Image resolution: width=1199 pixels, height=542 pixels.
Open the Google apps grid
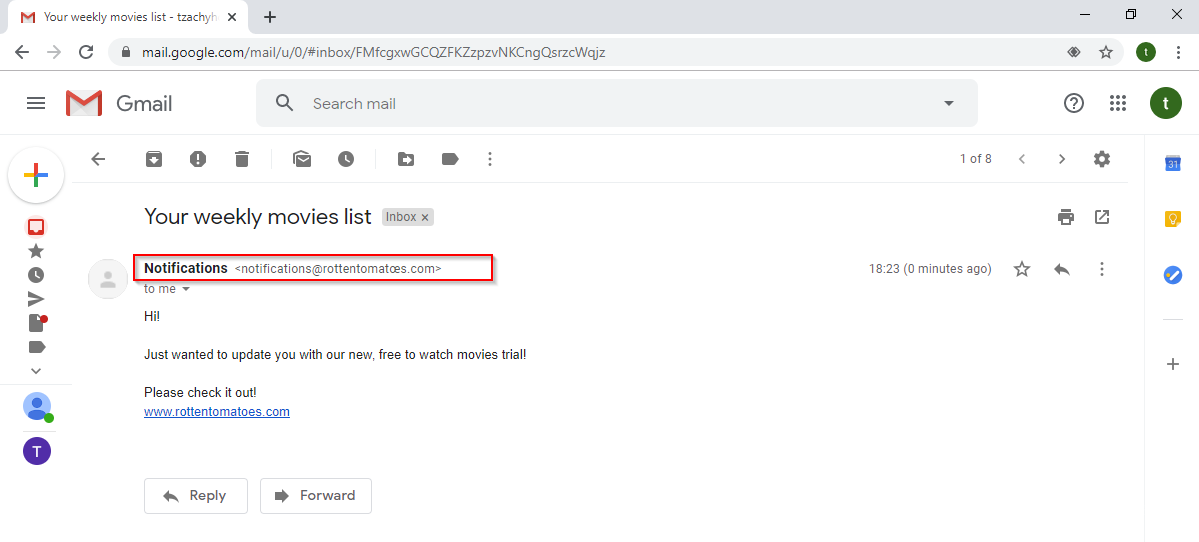(x=1118, y=103)
